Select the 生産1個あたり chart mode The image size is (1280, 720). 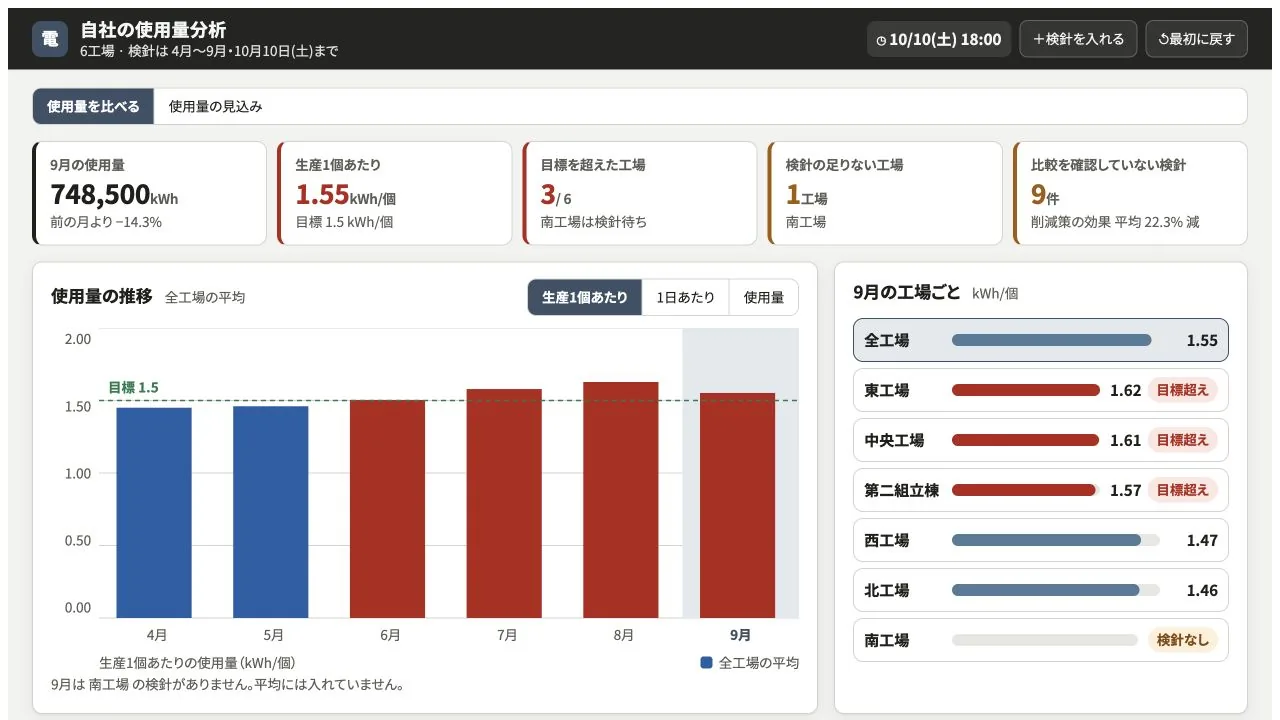[x=585, y=297]
